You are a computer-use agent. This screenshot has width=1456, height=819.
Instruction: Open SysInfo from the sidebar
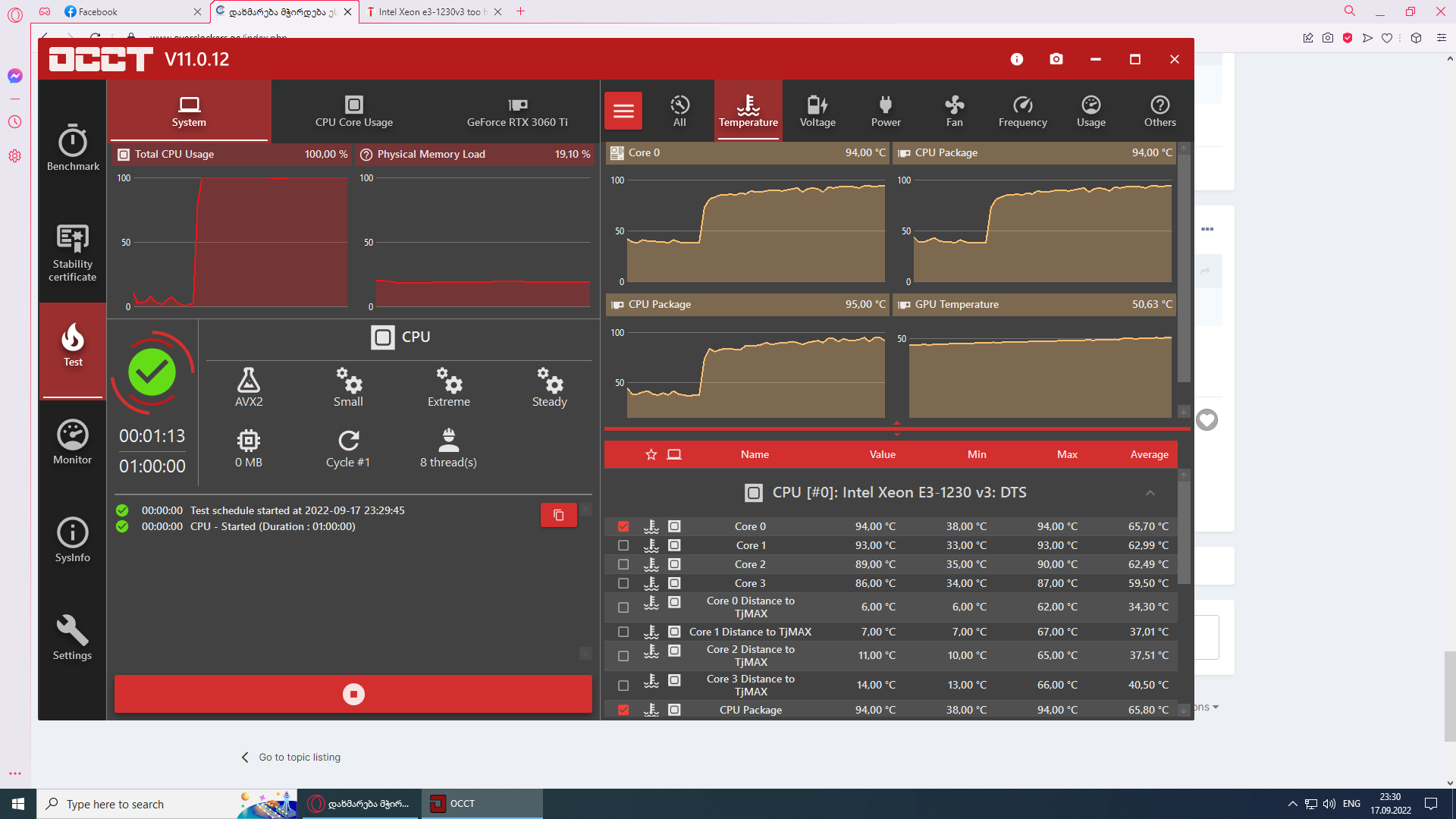click(x=73, y=540)
